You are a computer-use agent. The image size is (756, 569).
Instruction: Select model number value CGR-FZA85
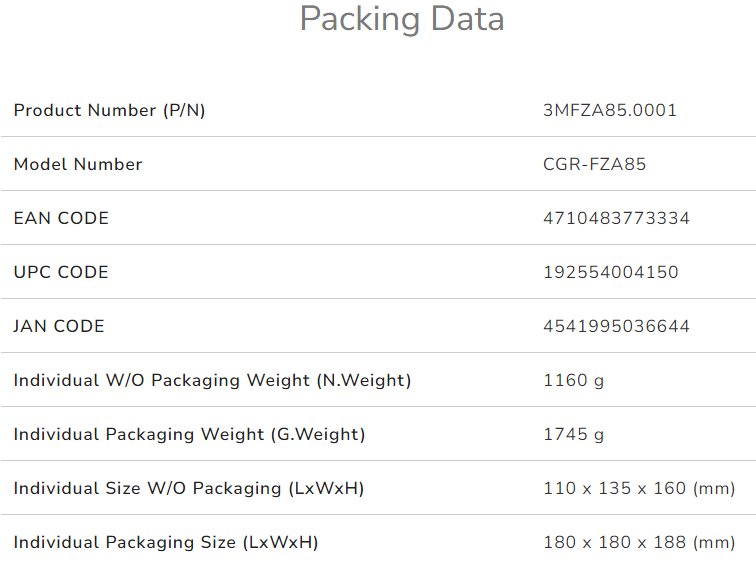[594, 164]
